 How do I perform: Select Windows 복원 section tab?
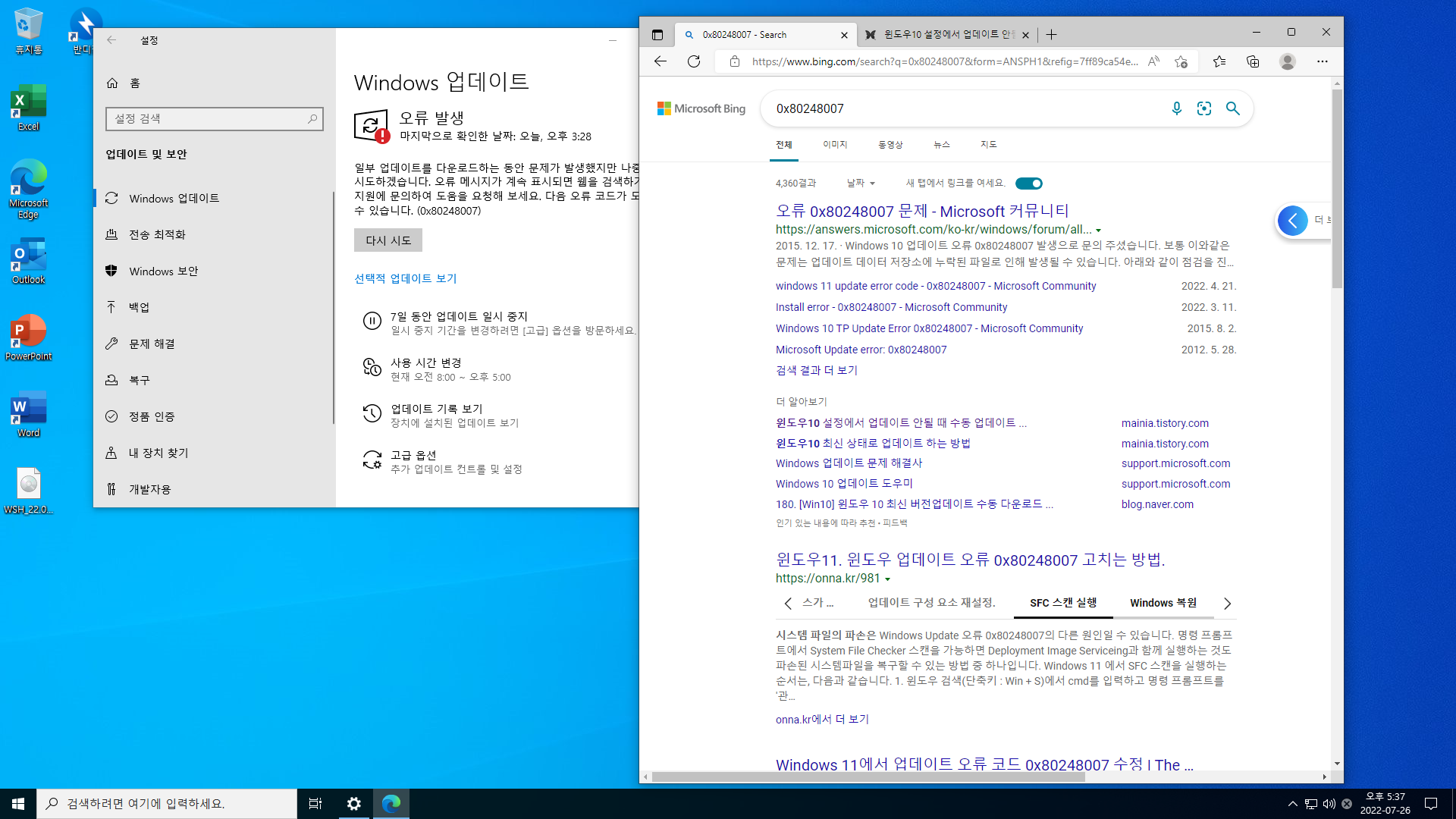1163,604
